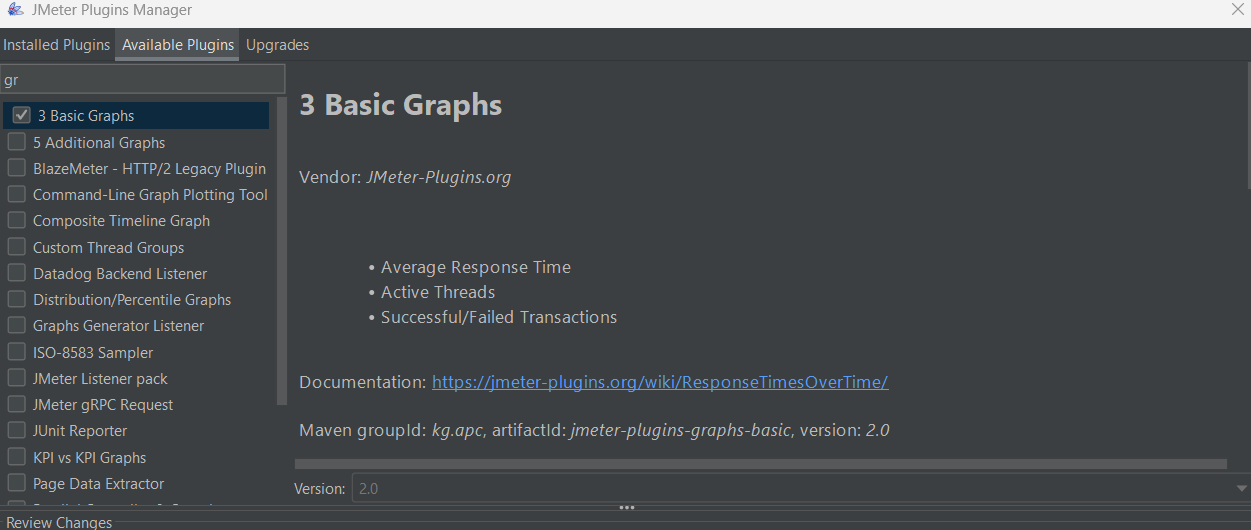
Task: Tick the Datadog Backend Listener checkbox
Action: (16, 273)
